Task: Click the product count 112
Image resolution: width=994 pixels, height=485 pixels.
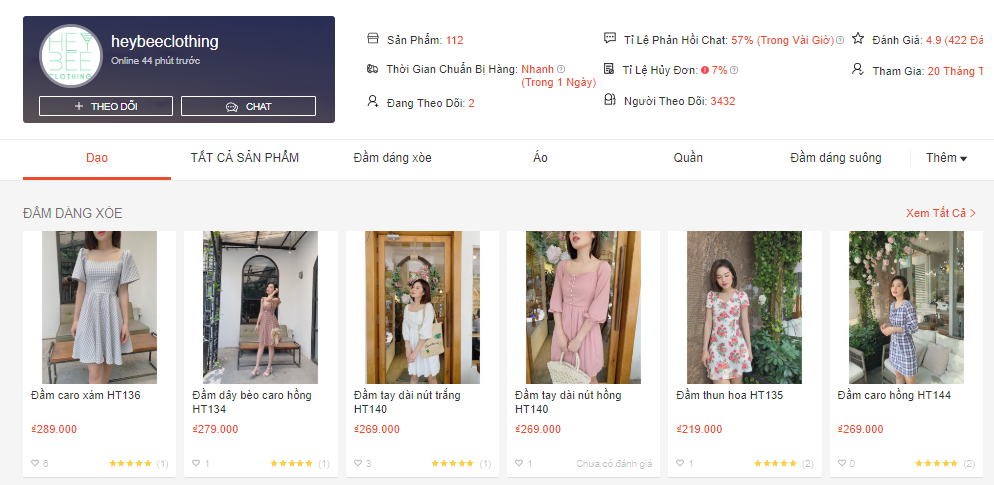Action: [x=455, y=41]
